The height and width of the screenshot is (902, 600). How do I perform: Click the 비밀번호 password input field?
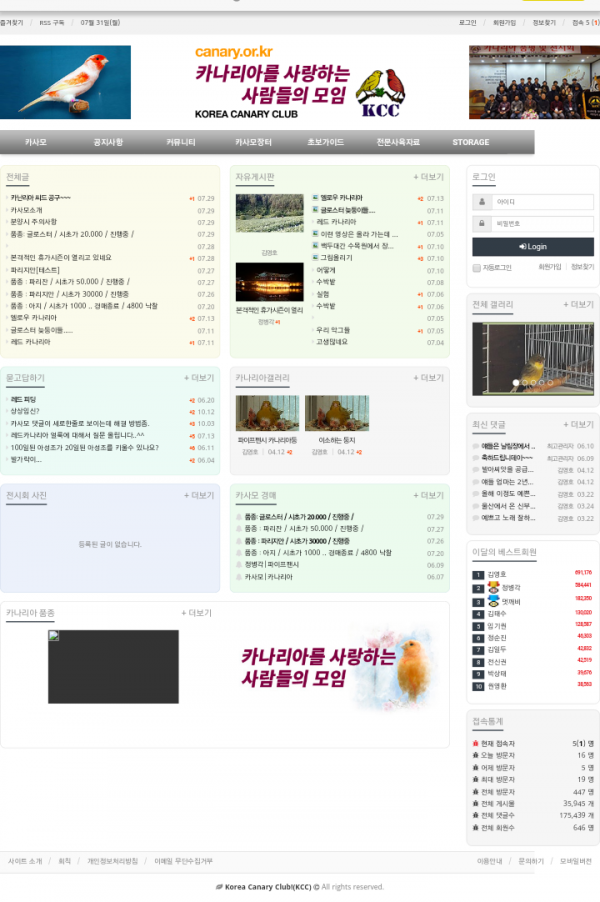541,224
